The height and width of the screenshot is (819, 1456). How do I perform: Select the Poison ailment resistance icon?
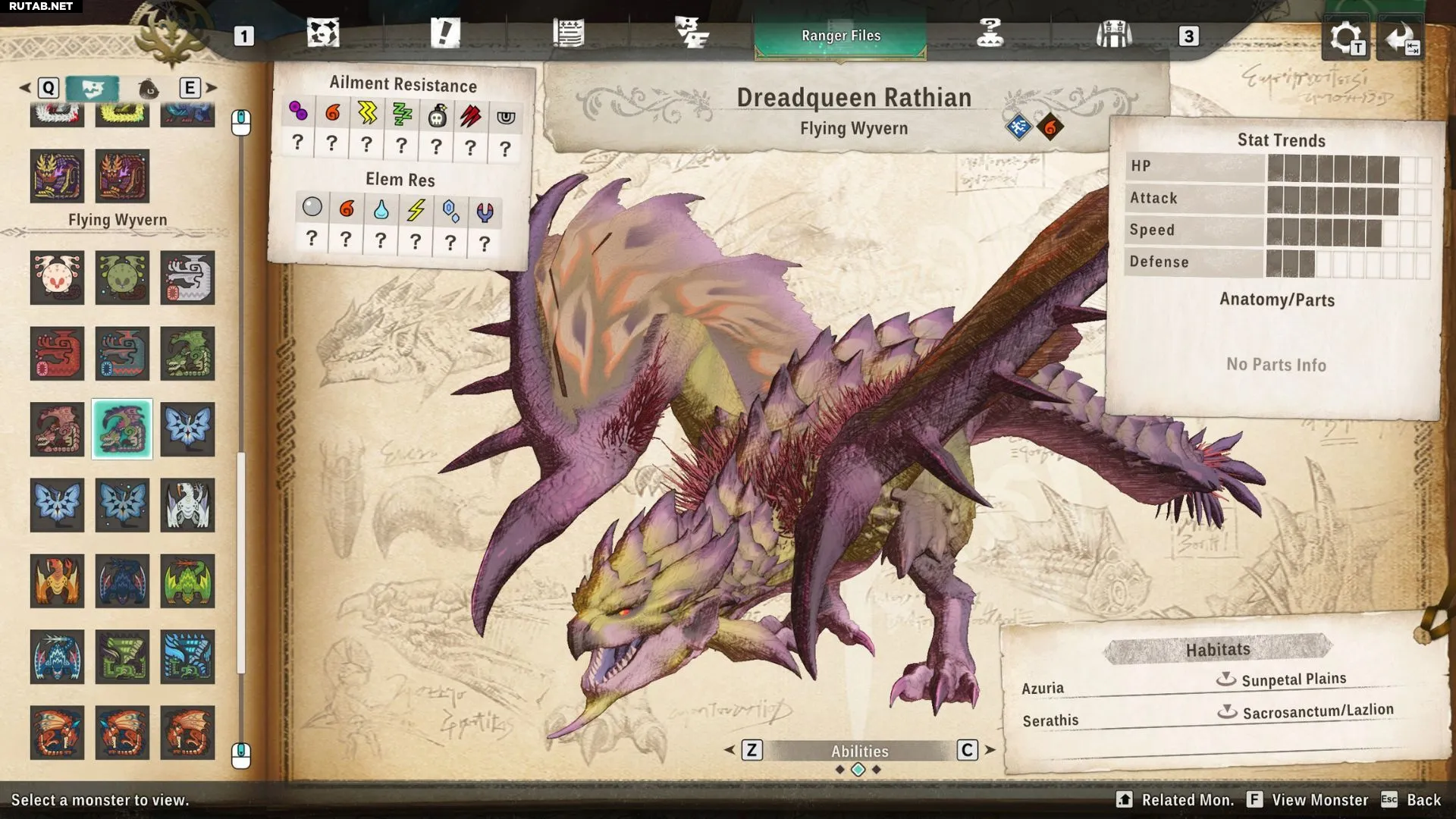click(x=298, y=113)
